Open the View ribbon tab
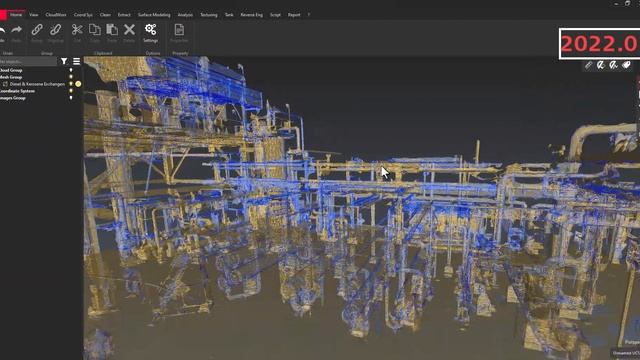This screenshot has height=360, width=640. [33, 15]
